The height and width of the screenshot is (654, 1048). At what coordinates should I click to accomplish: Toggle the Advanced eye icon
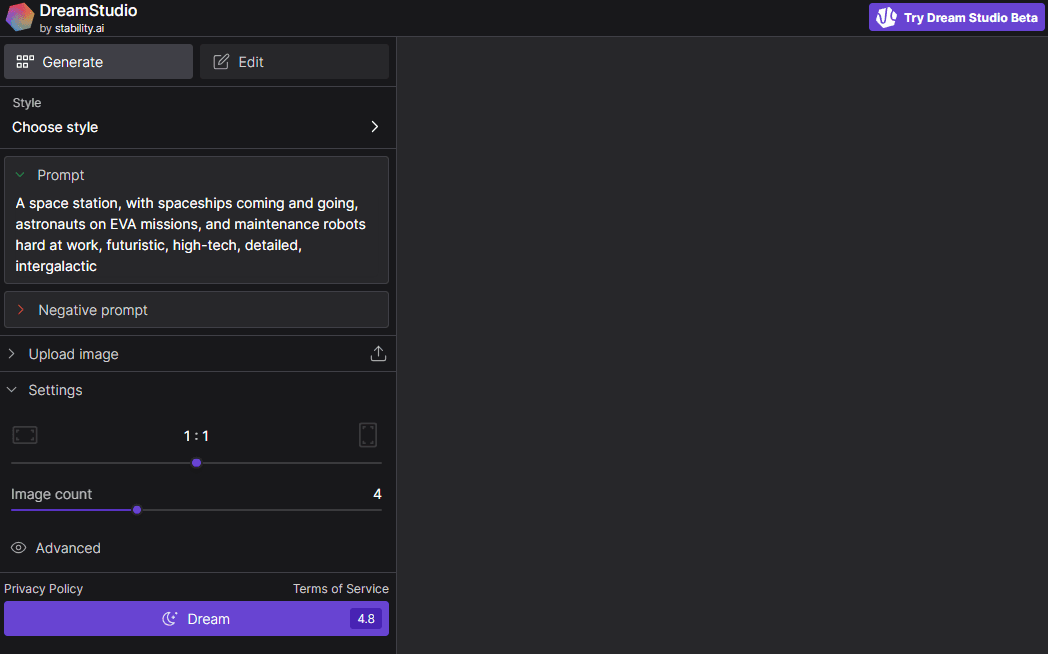[18, 548]
